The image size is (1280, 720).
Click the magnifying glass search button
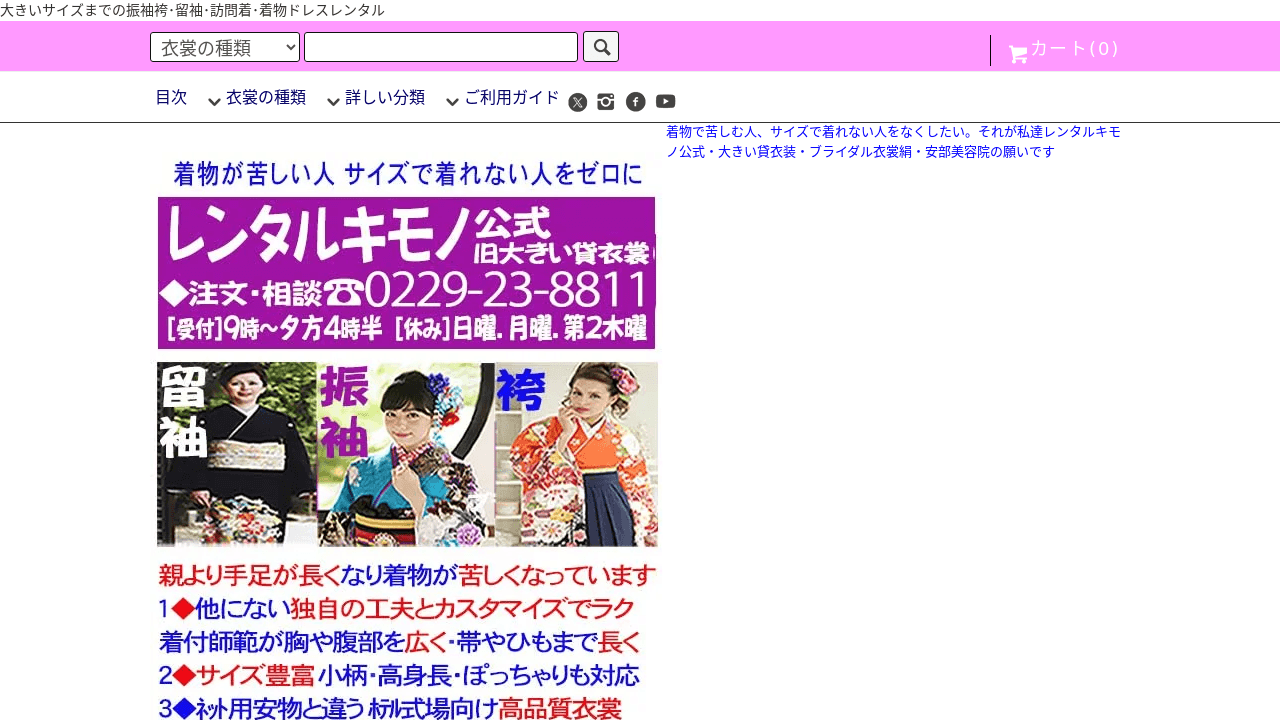pos(601,47)
